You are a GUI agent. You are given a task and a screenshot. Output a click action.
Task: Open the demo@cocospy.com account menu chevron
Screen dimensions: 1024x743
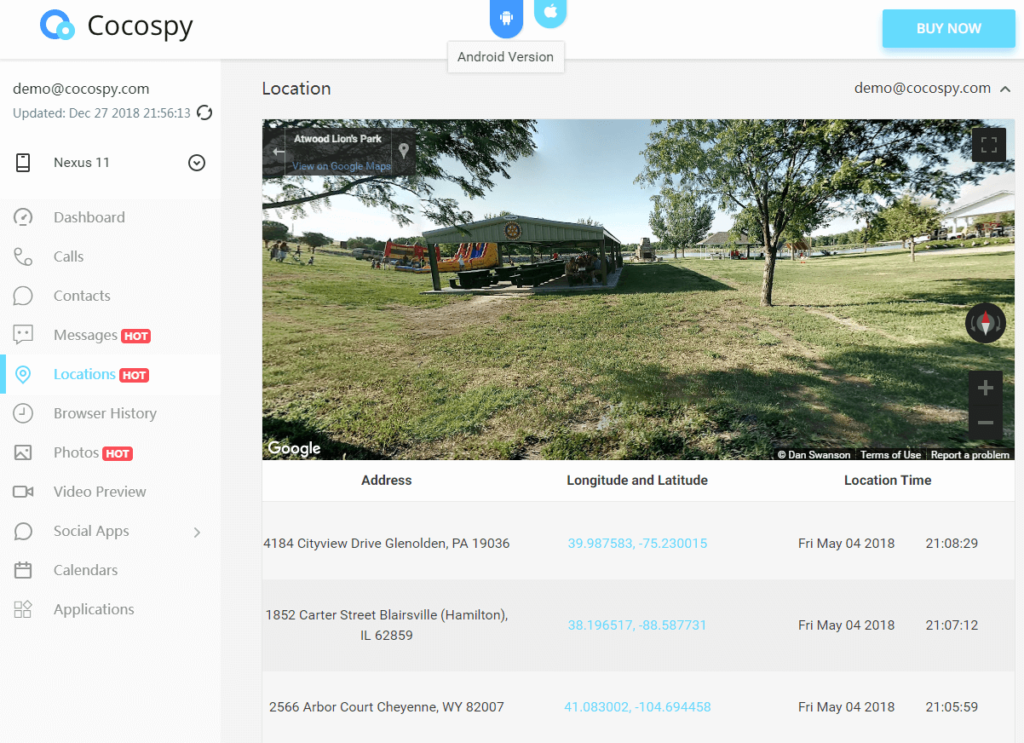tap(1005, 89)
